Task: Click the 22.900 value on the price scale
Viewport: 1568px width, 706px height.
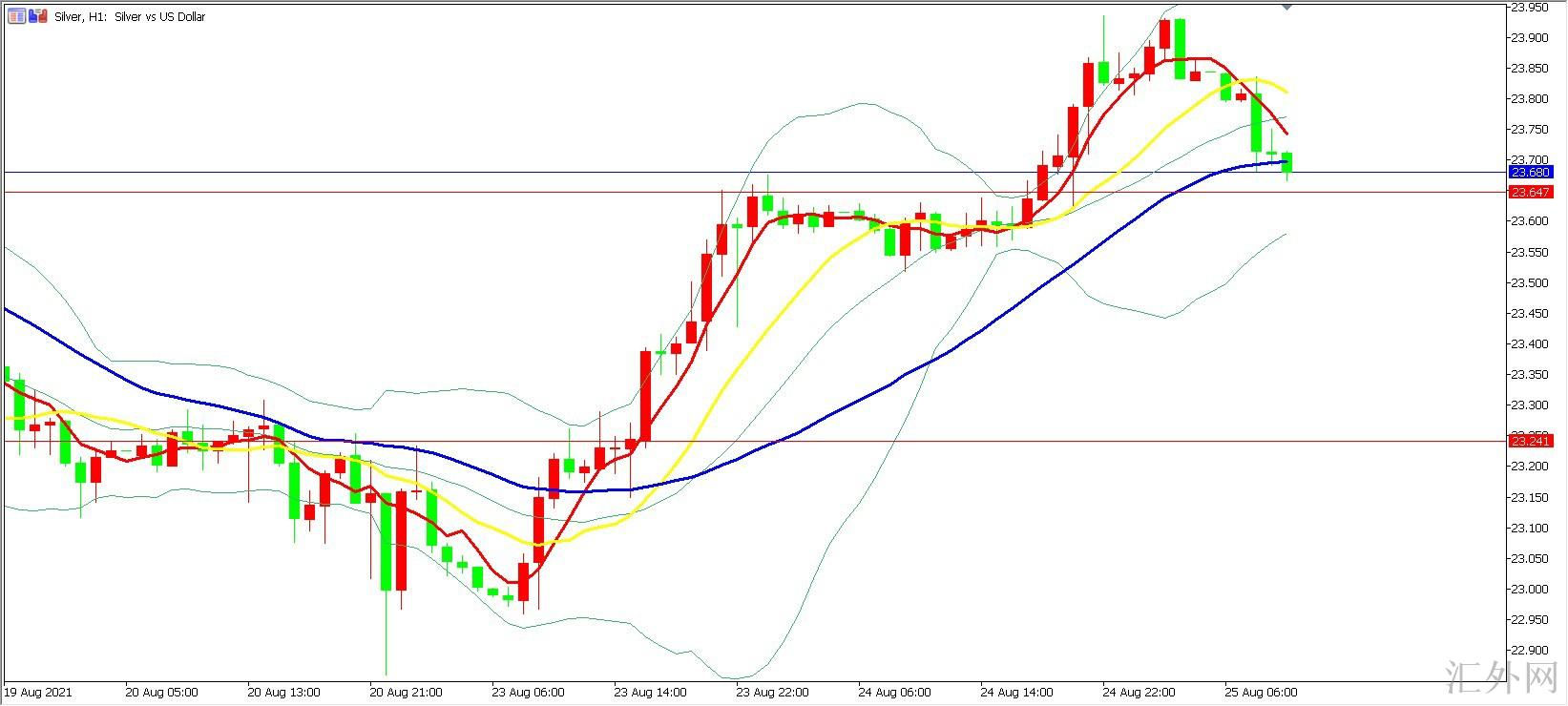Action: pyautogui.click(x=1529, y=650)
